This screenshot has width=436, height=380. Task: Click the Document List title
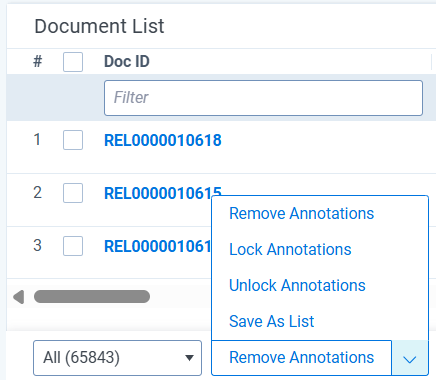point(99,26)
